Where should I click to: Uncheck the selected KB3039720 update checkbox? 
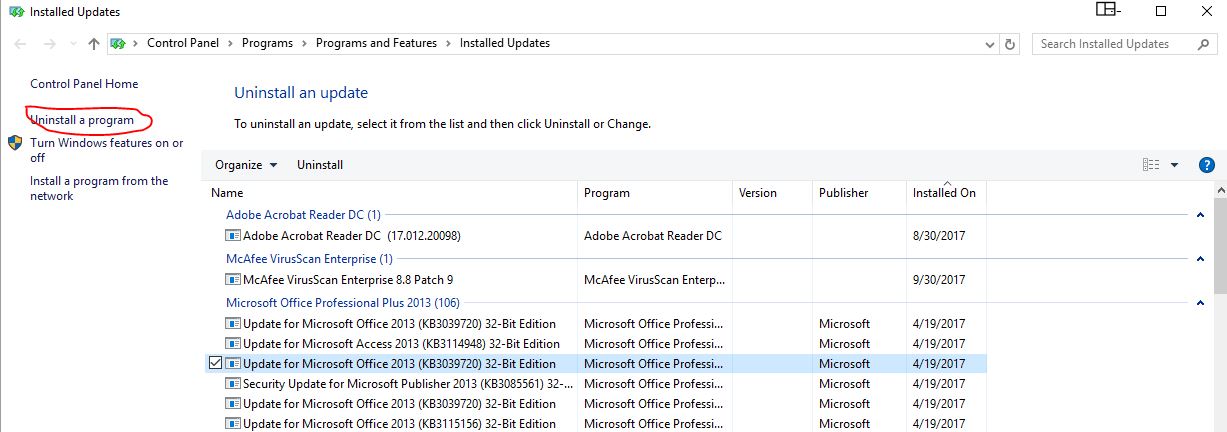[215, 364]
